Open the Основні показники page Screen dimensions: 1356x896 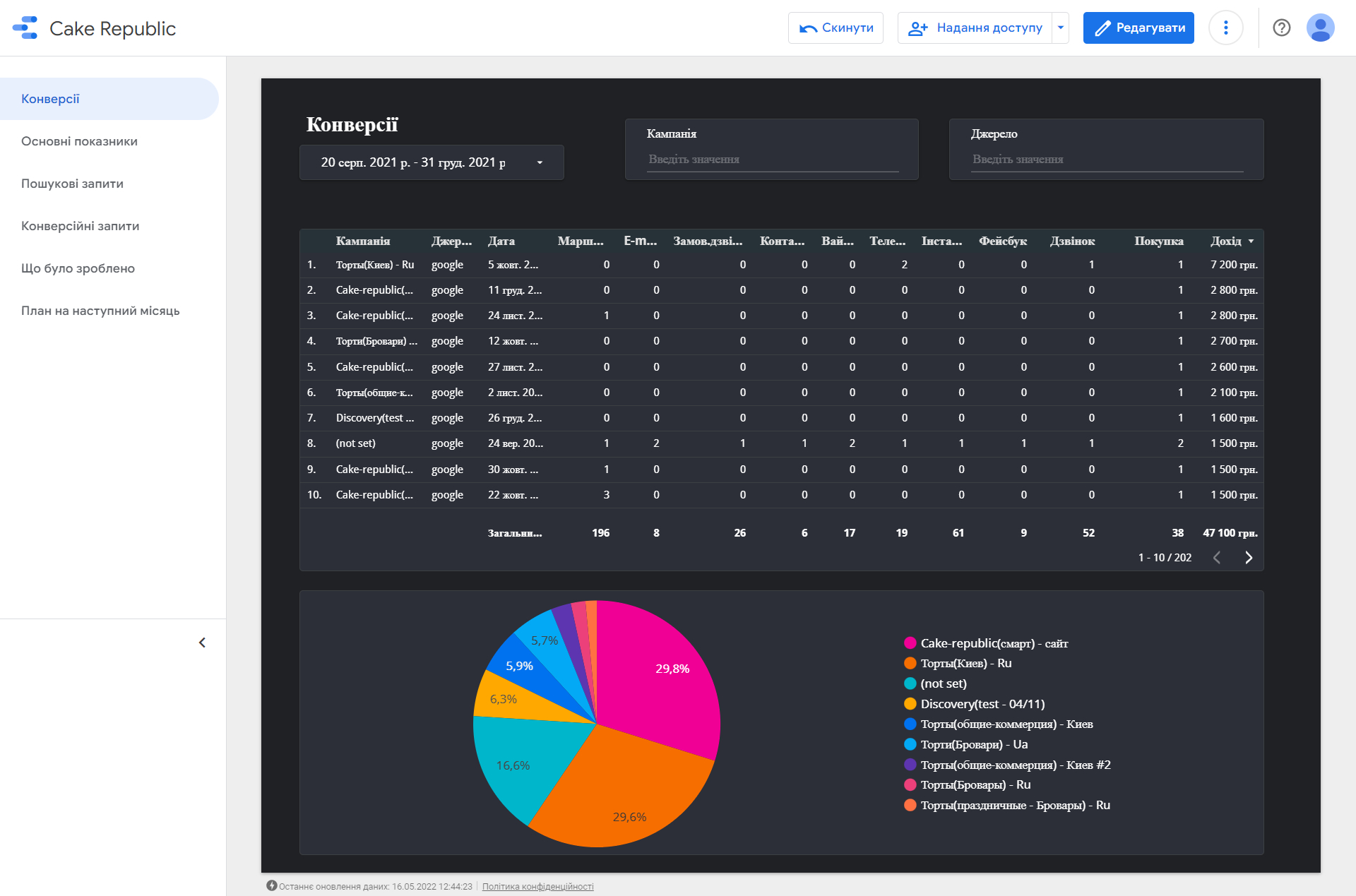coord(79,141)
